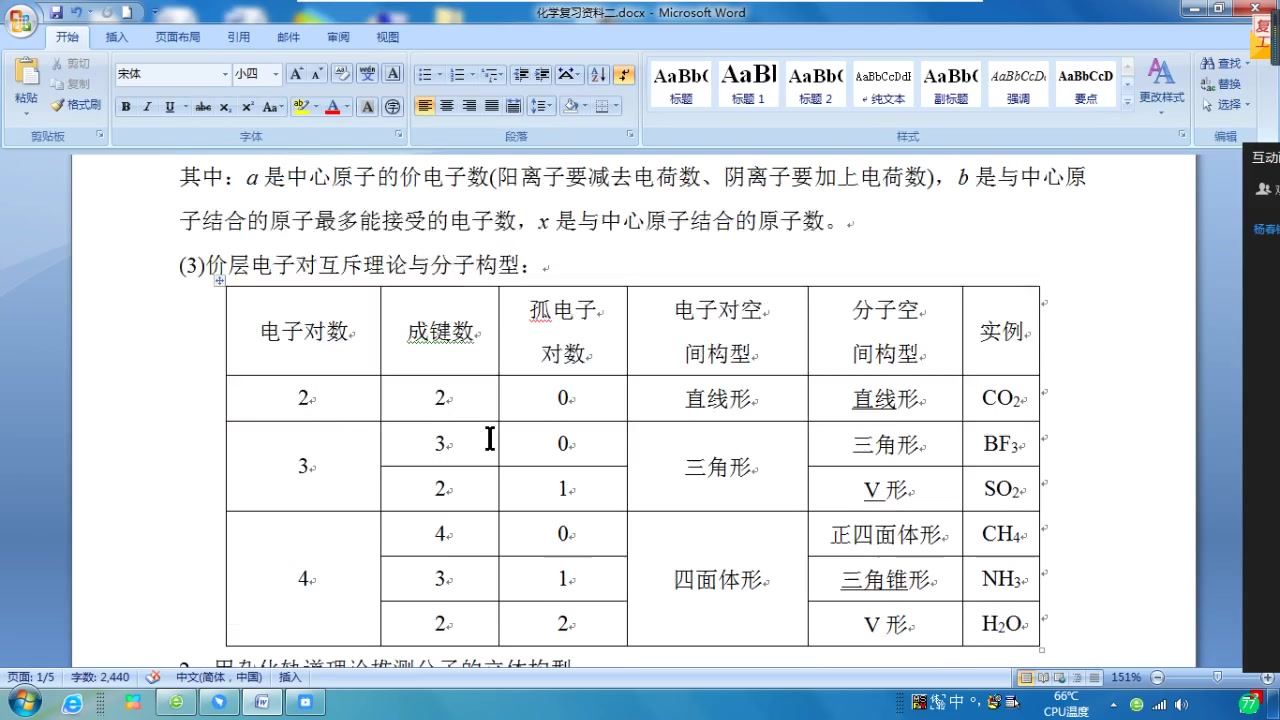Switch to Print Layout view icon
Viewport: 1280px width, 720px height.
tap(1026, 677)
